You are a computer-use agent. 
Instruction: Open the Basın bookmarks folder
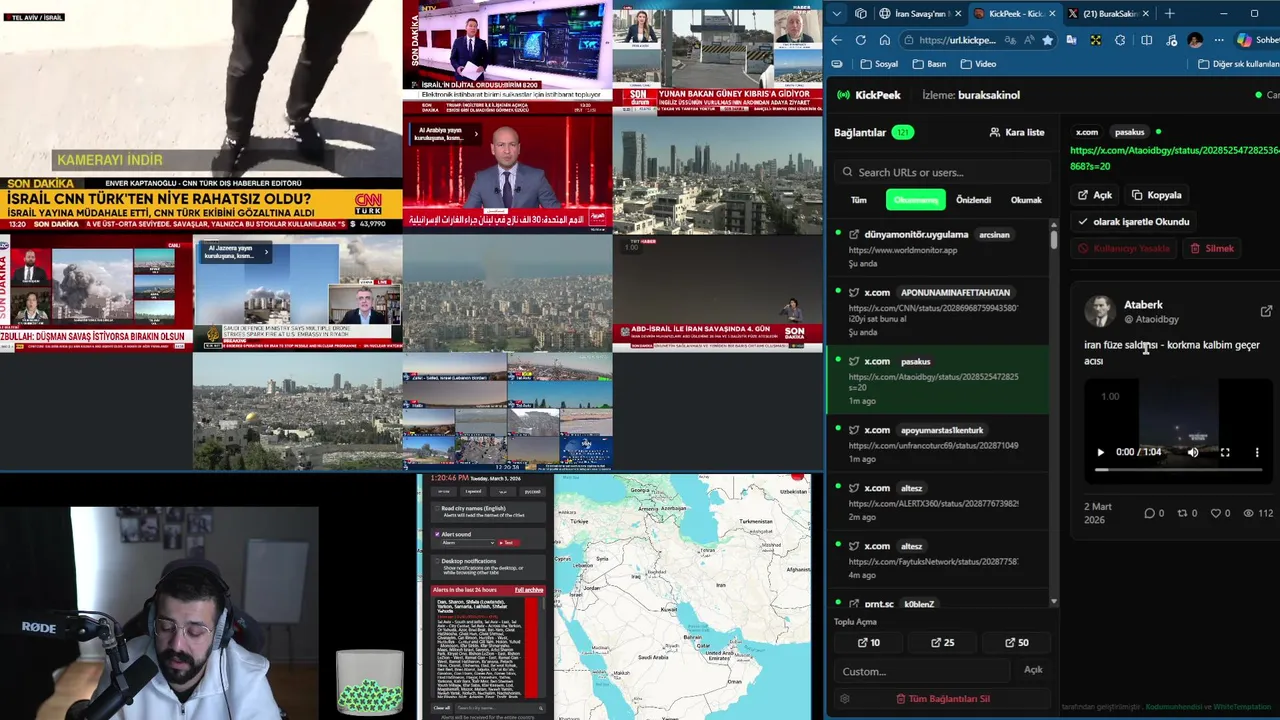click(929, 64)
